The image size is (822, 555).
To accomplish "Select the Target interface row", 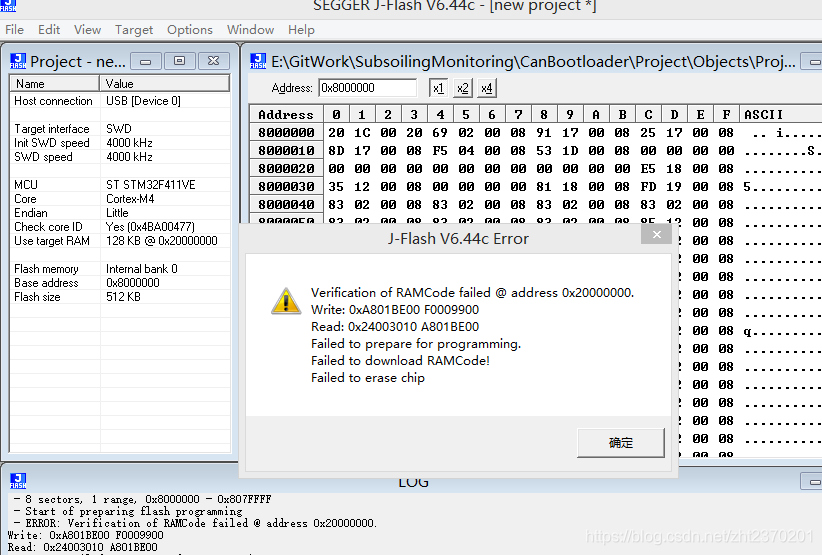I will coord(120,129).
